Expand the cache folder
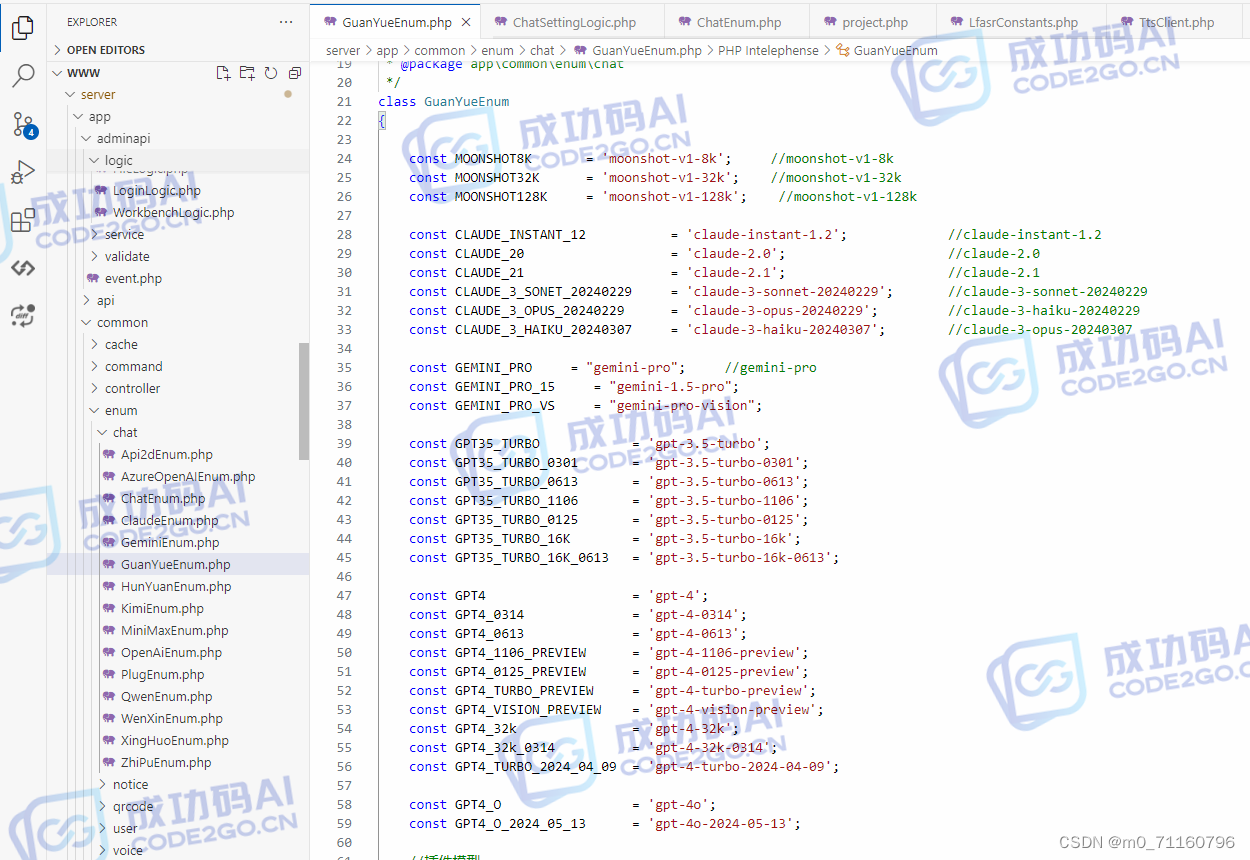Viewport: 1250px width, 860px height. click(x=121, y=345)
